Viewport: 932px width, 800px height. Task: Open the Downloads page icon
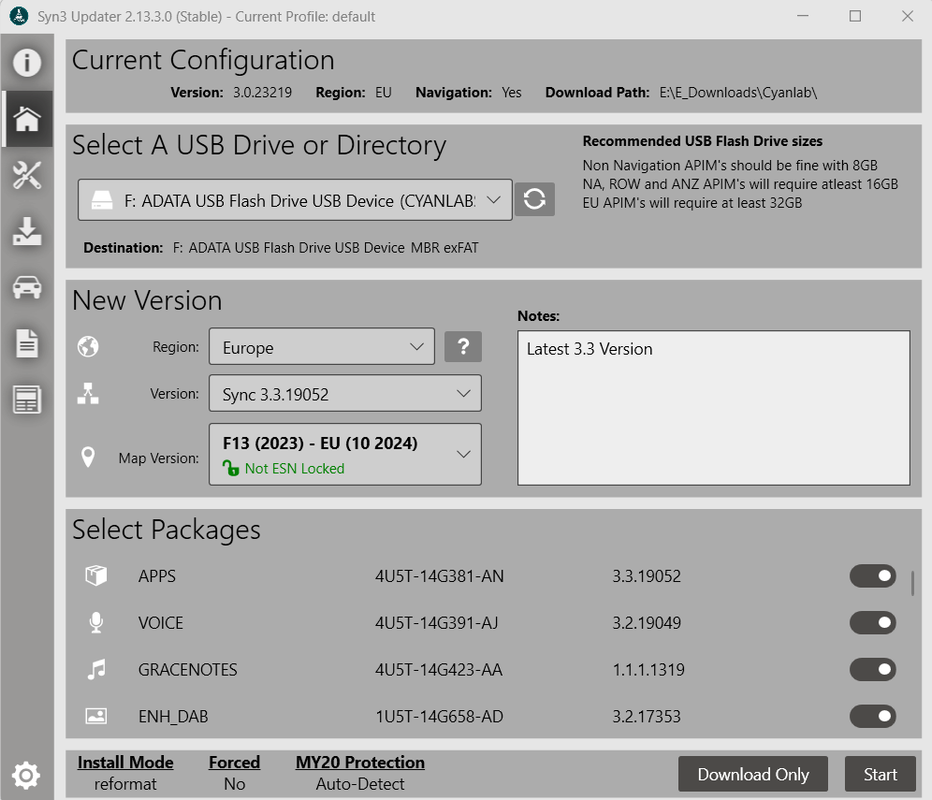[27, 231]
